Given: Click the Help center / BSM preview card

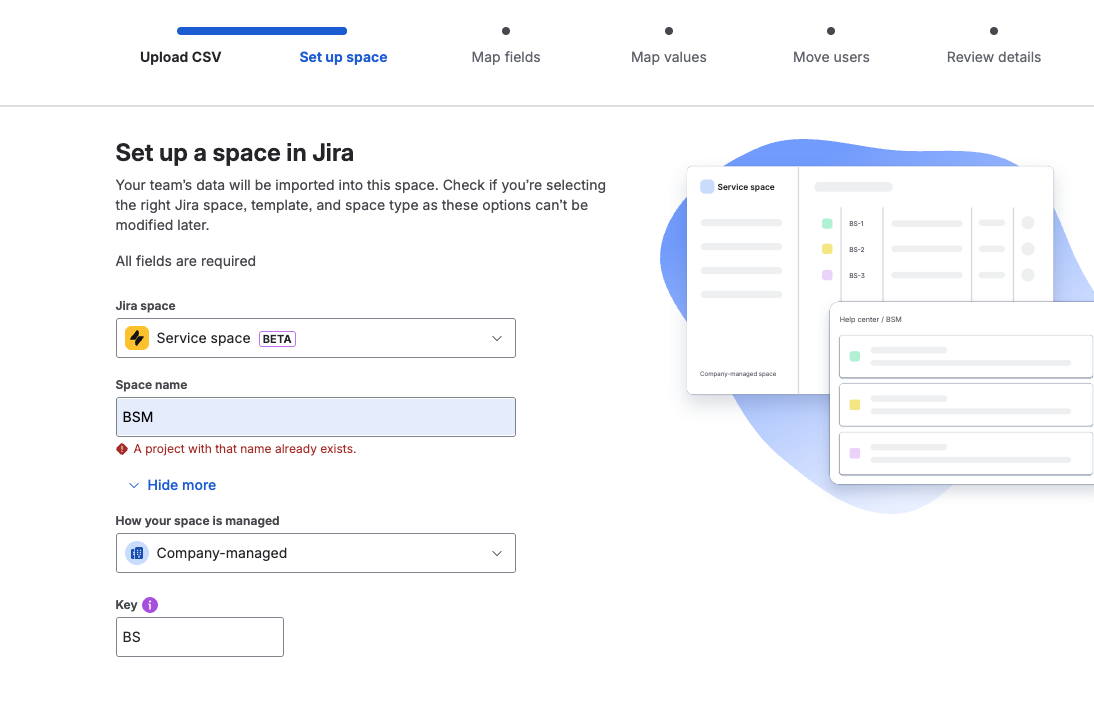Looking at the screenshot, I should [x=962, y=393].
